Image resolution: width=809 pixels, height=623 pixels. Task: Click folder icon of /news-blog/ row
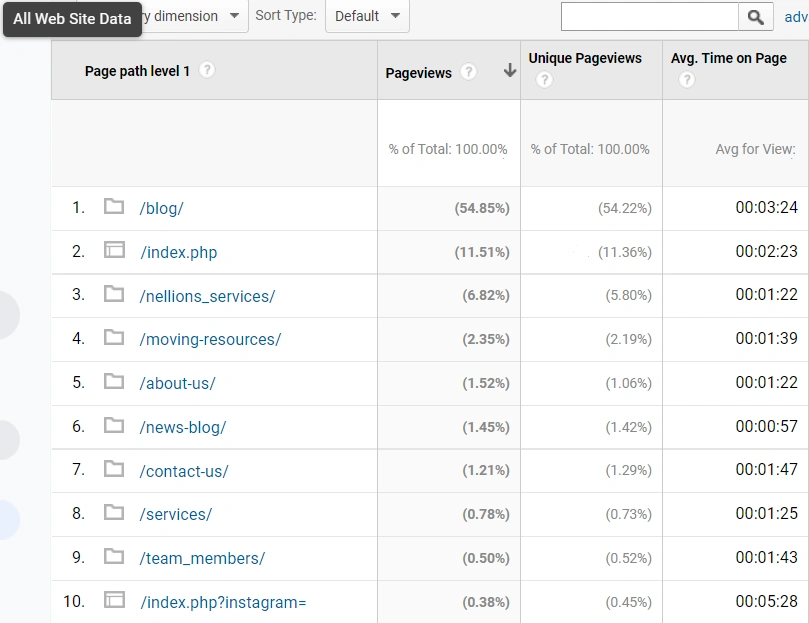click(114, 426)
